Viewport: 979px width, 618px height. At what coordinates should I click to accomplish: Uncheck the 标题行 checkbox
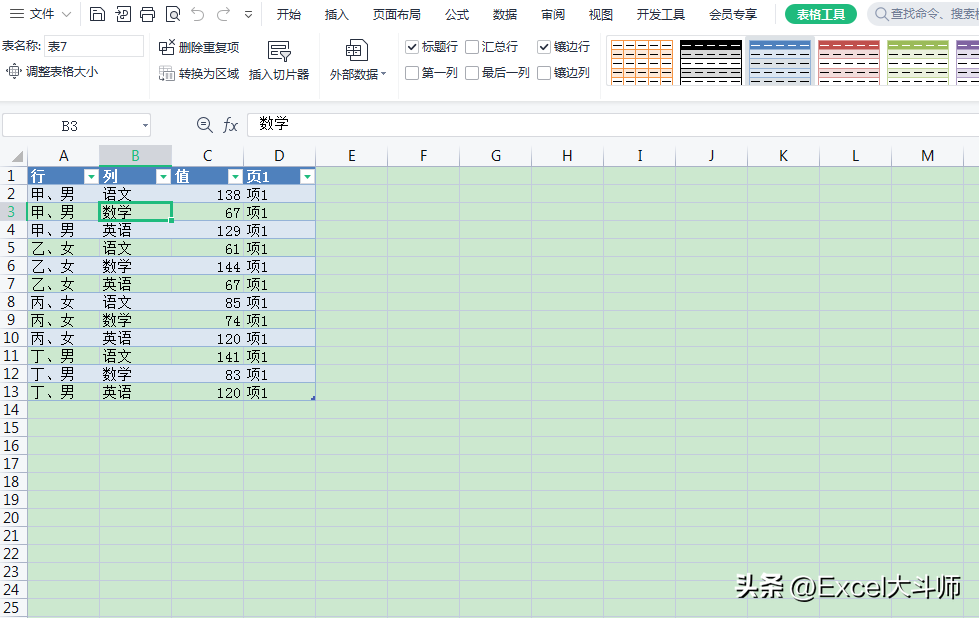pos(412,47)
